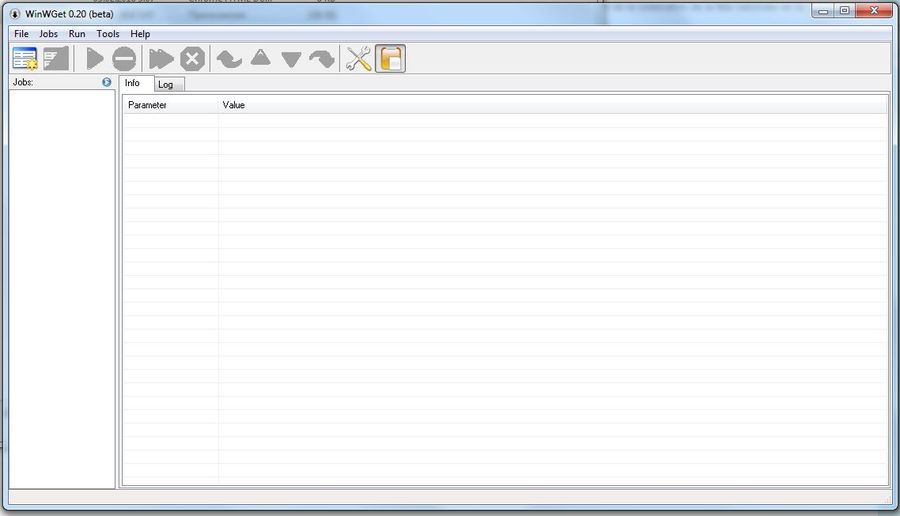900x516 pixels.
Task: Open the Jobs menu
Action: pyautogui.click(x=48, y=34)
